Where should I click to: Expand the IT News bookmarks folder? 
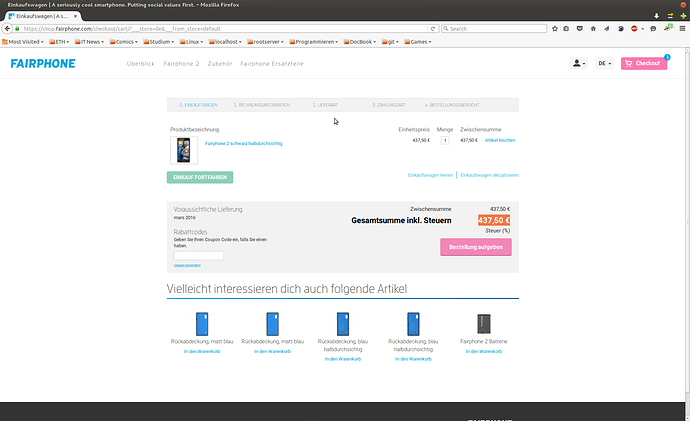[89, 42]
